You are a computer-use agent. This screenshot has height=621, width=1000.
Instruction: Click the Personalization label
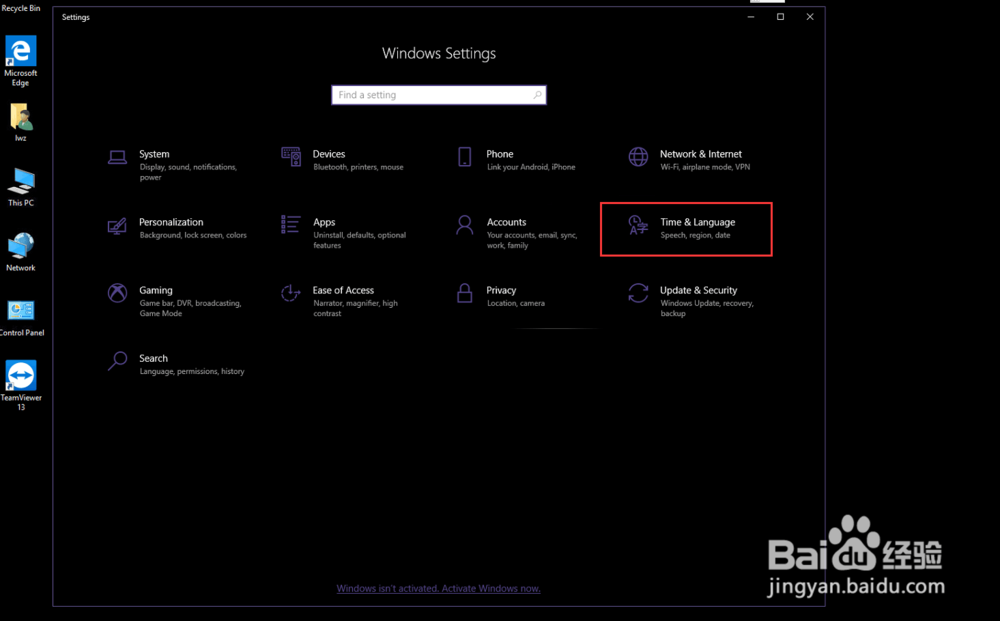pyautogui.click(x=171, y=223)
